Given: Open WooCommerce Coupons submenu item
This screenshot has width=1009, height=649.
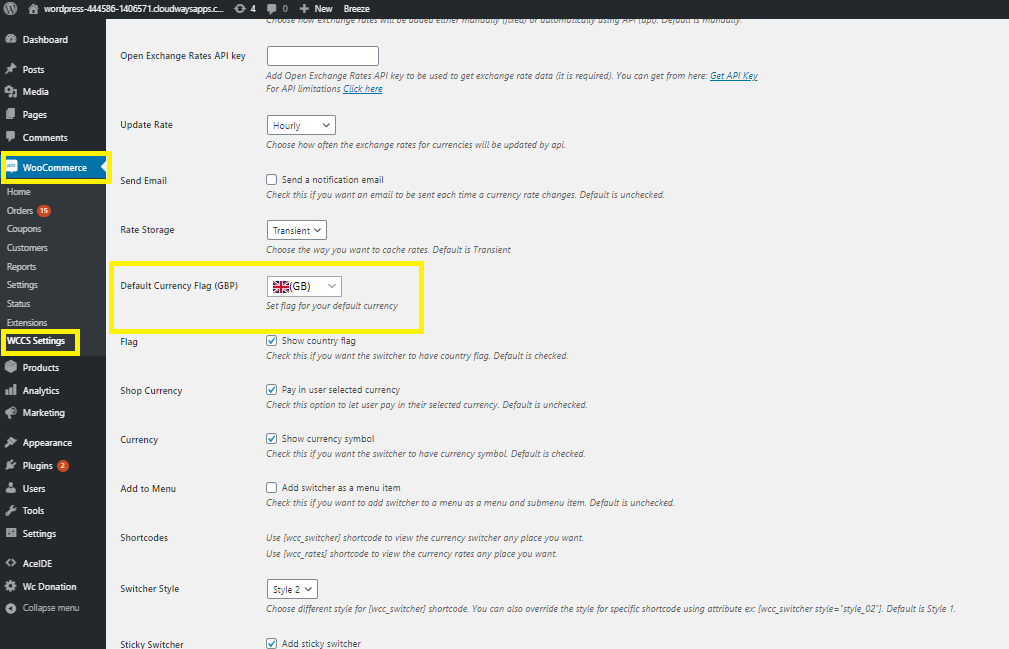Looking at the screenshot, I should (x=24, y=228).
